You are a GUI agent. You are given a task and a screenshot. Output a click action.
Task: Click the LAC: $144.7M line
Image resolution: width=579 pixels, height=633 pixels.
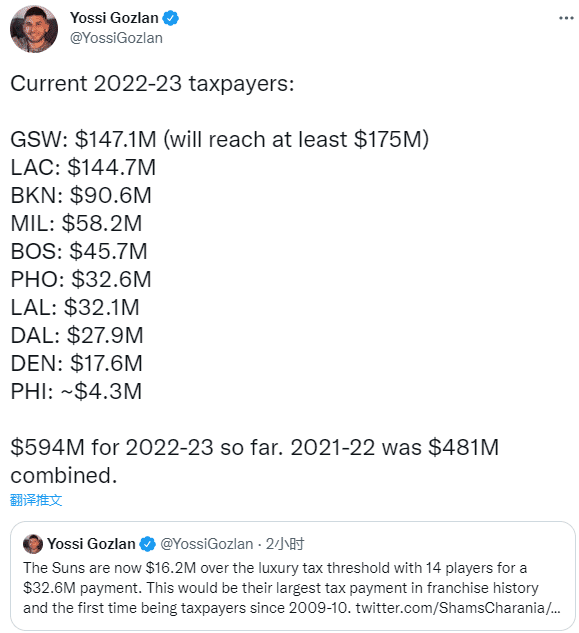click(83, 168)
